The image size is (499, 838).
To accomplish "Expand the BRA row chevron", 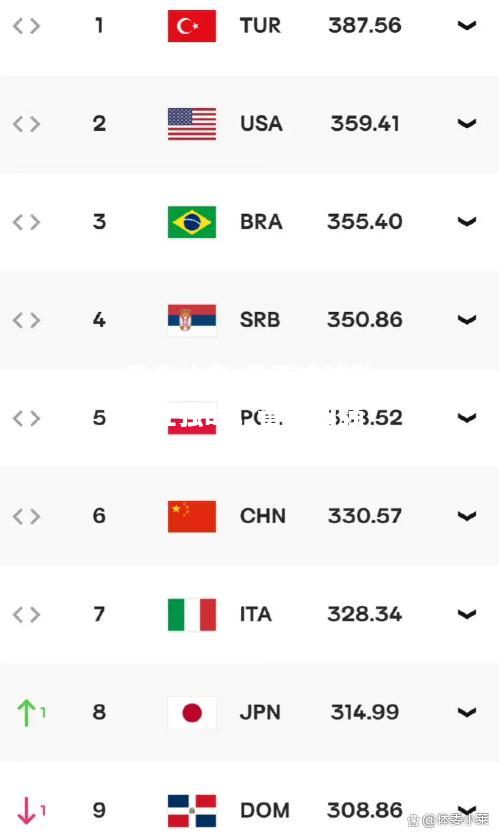I will click(x=466, y=221).
